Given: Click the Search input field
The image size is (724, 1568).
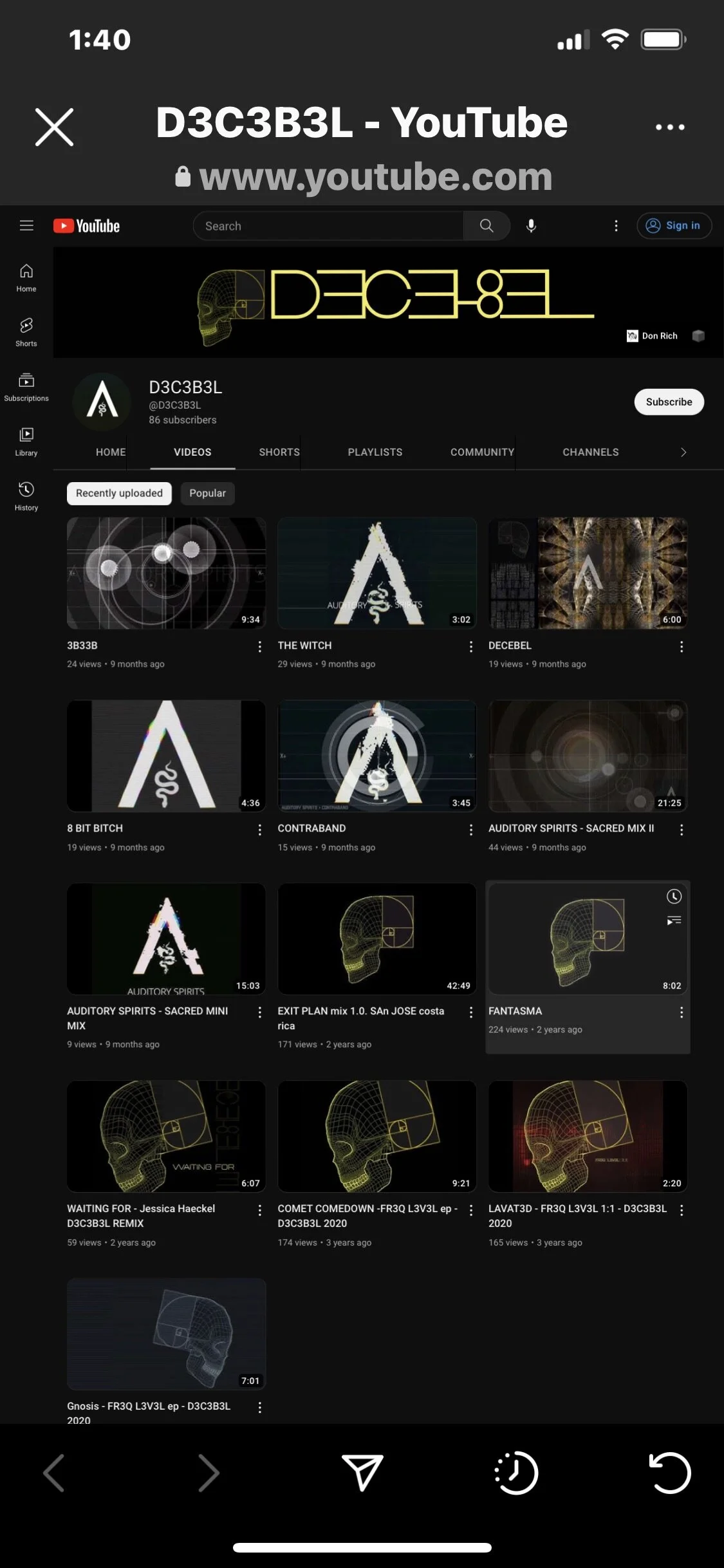Looking at the screenshot, I should pyautogui.click(x=328, y=226).
